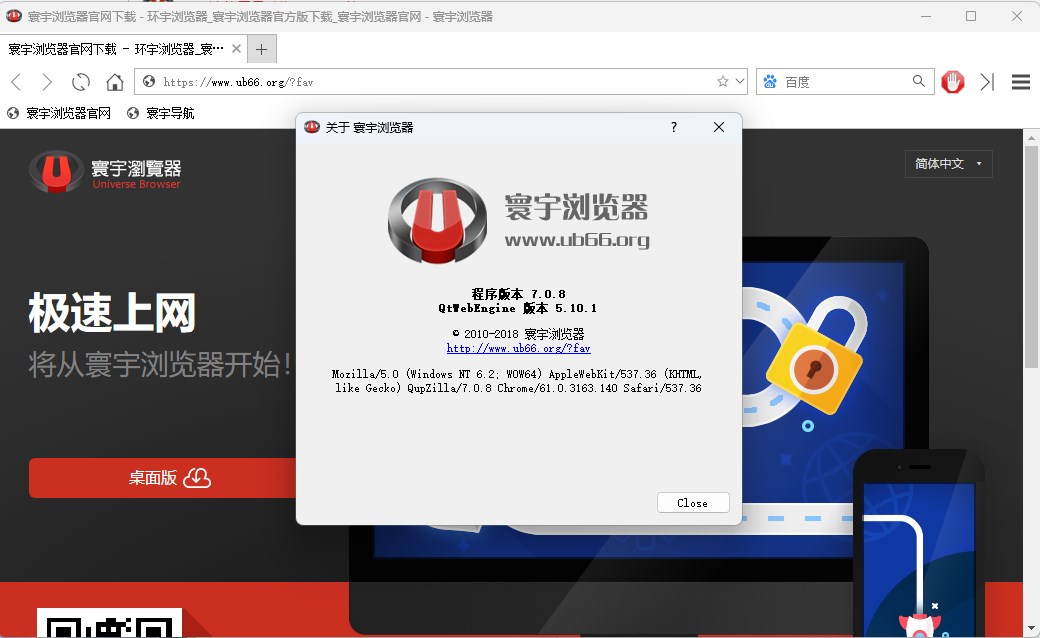Close the 寰宇浏览器官网下载 tab
The image size is (1040, 638).
click(236, 48)
